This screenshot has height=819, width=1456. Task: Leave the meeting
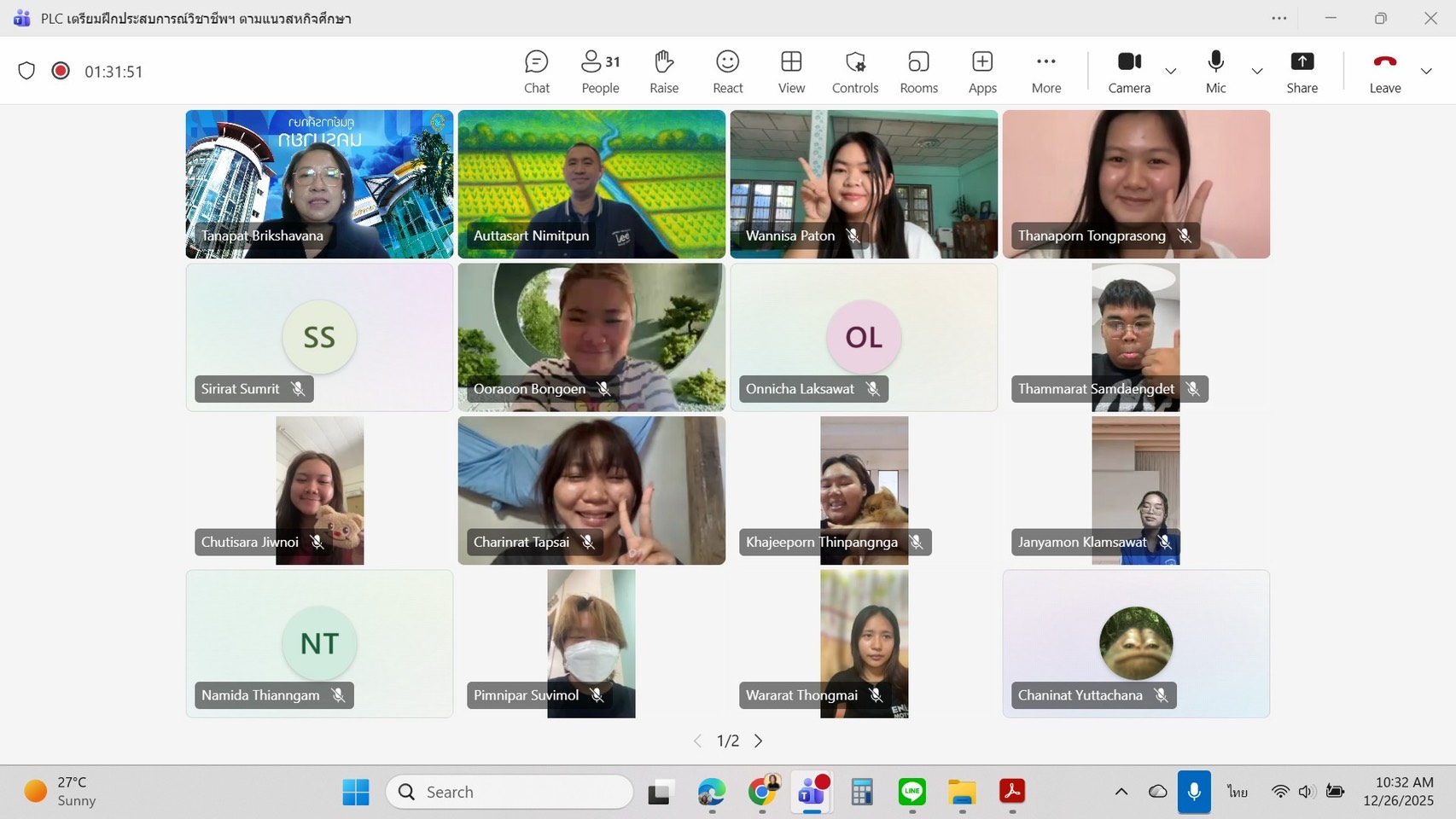click(x=1384, y=72)
